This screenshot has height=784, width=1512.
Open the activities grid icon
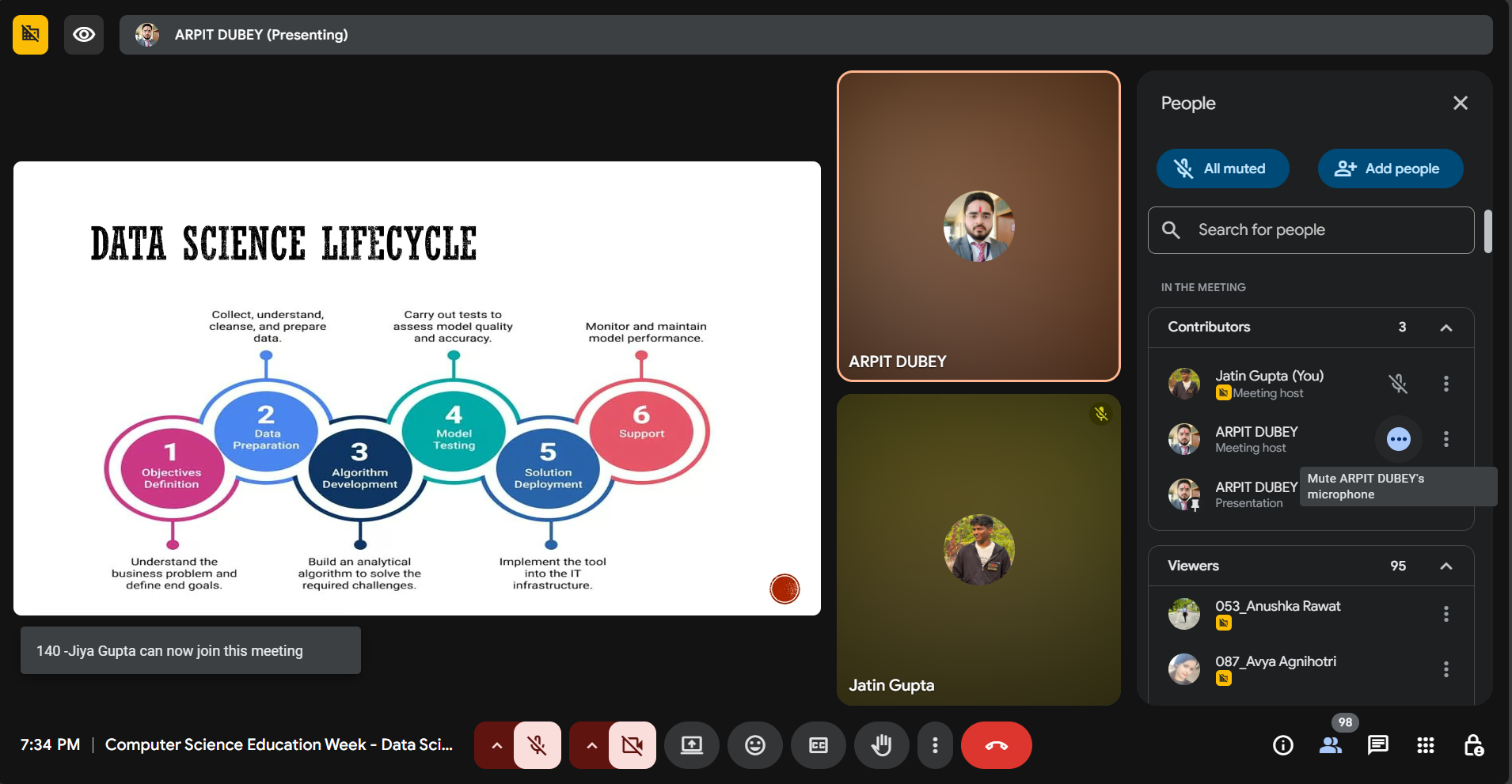[x=1426, y=745]
